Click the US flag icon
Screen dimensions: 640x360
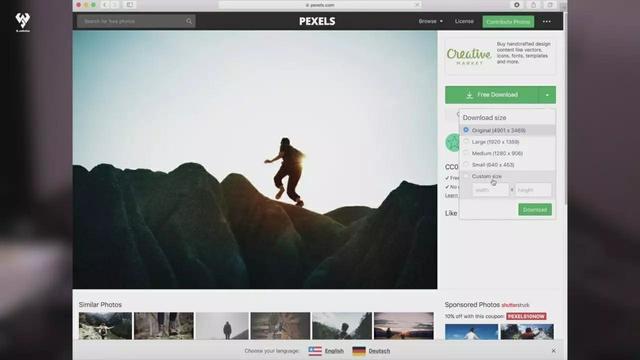(x=315, y=351)
